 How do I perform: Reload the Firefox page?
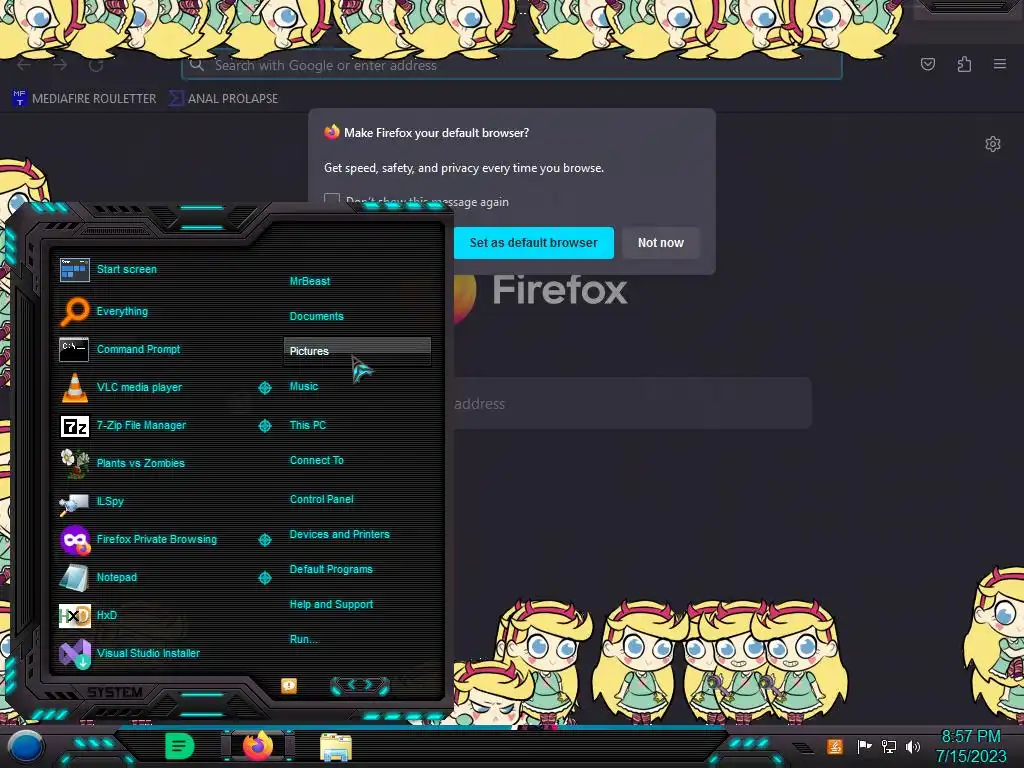pos(96,65)
